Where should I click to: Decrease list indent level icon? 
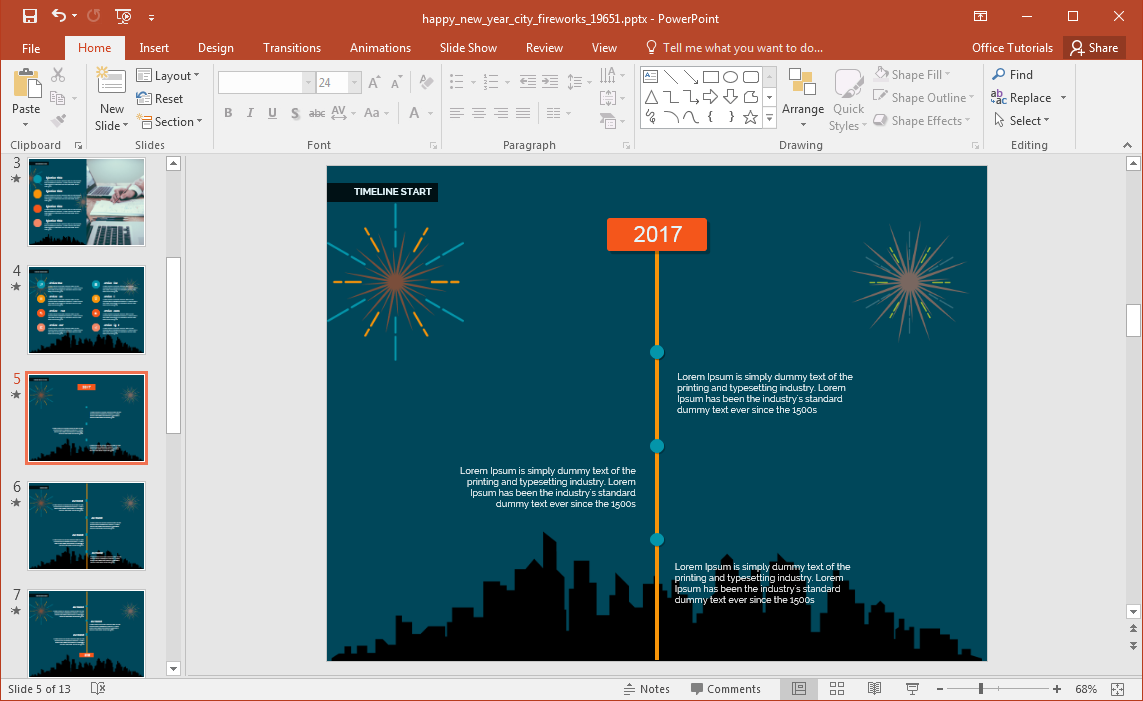(x=528, y=82)
